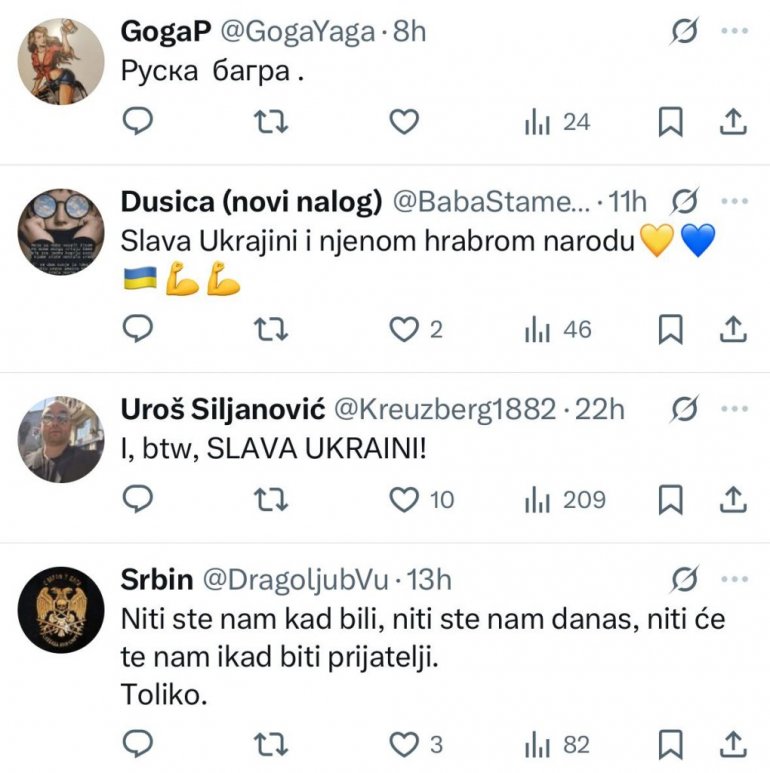Open Dusica's profile picture
This screenshot has height=773, width=770.
(61, 233)
